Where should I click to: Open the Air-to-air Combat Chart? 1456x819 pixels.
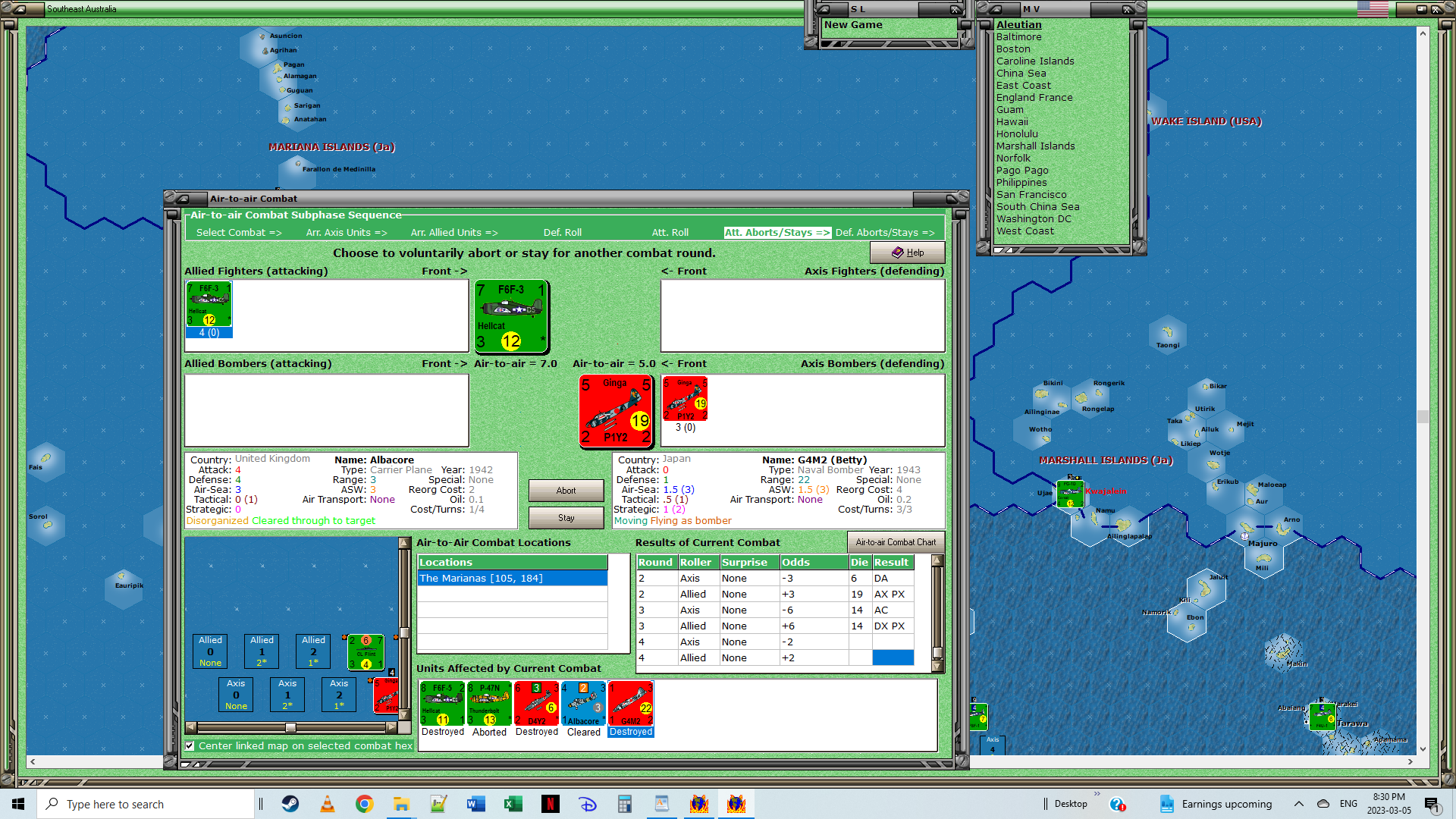pos(896,542)
